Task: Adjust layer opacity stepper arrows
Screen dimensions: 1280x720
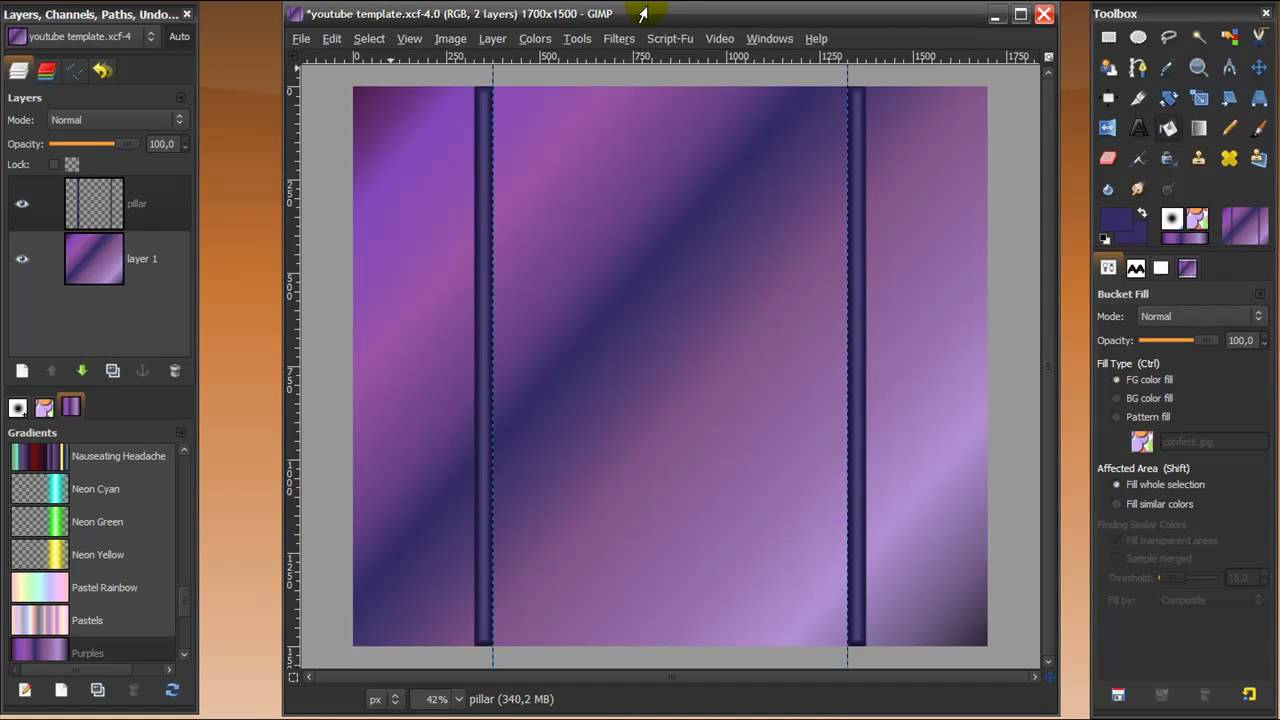Action: (185, 145)
